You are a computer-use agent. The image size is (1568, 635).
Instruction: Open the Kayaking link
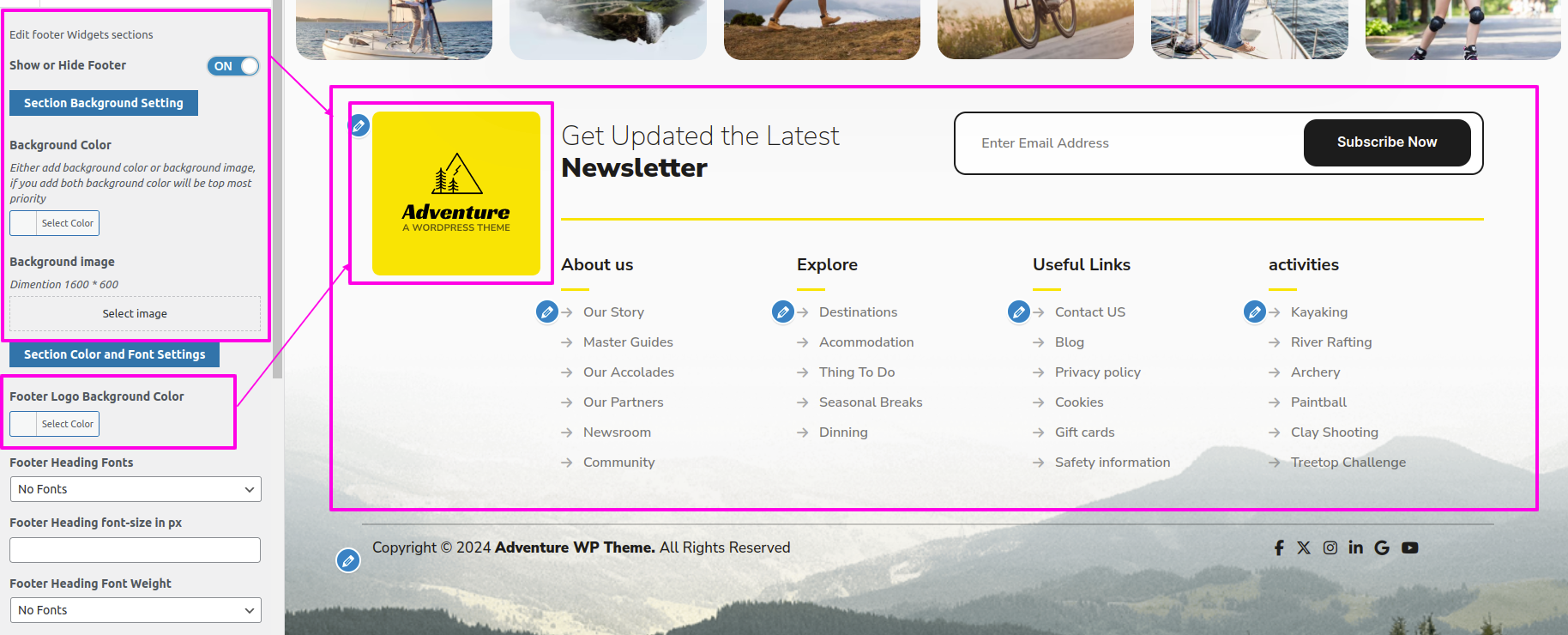(x=1318, y=312)
